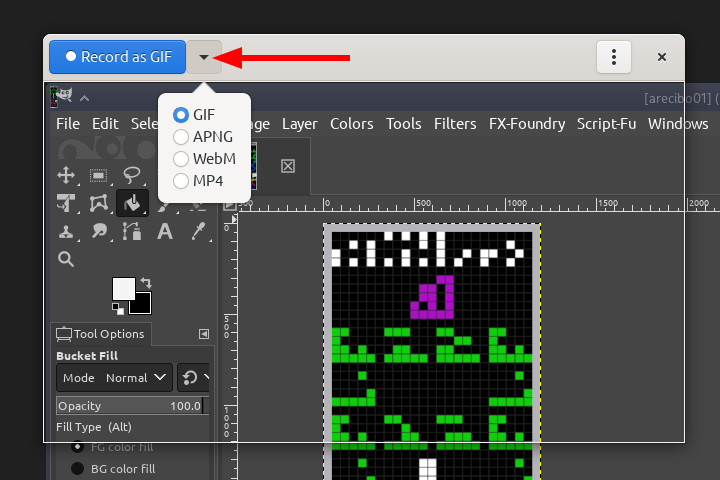720x480 pixels.
Task: Click the purple shape on the canvas
Action: [x=433, y=297]
